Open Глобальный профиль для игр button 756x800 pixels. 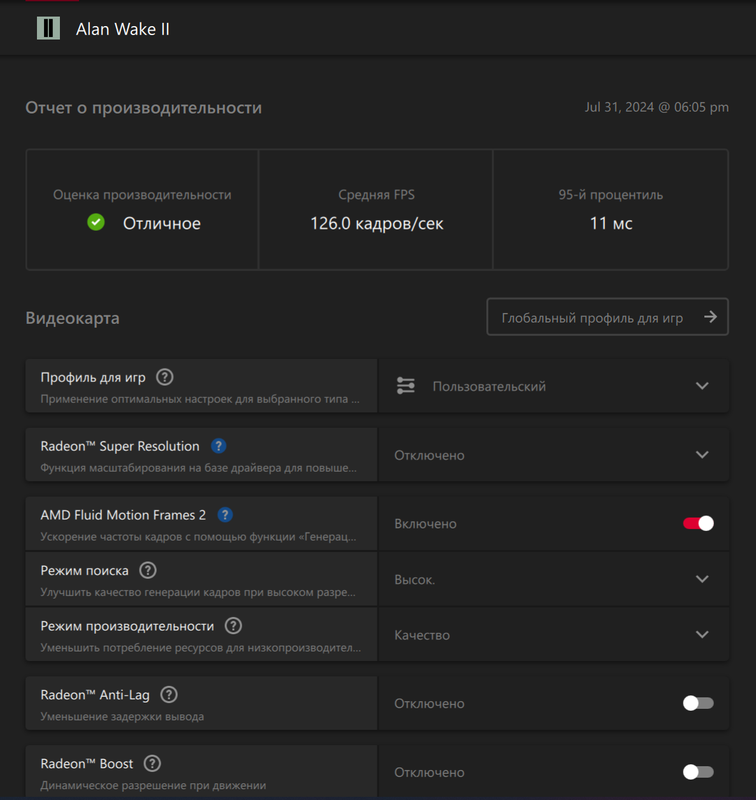(607, 317)
